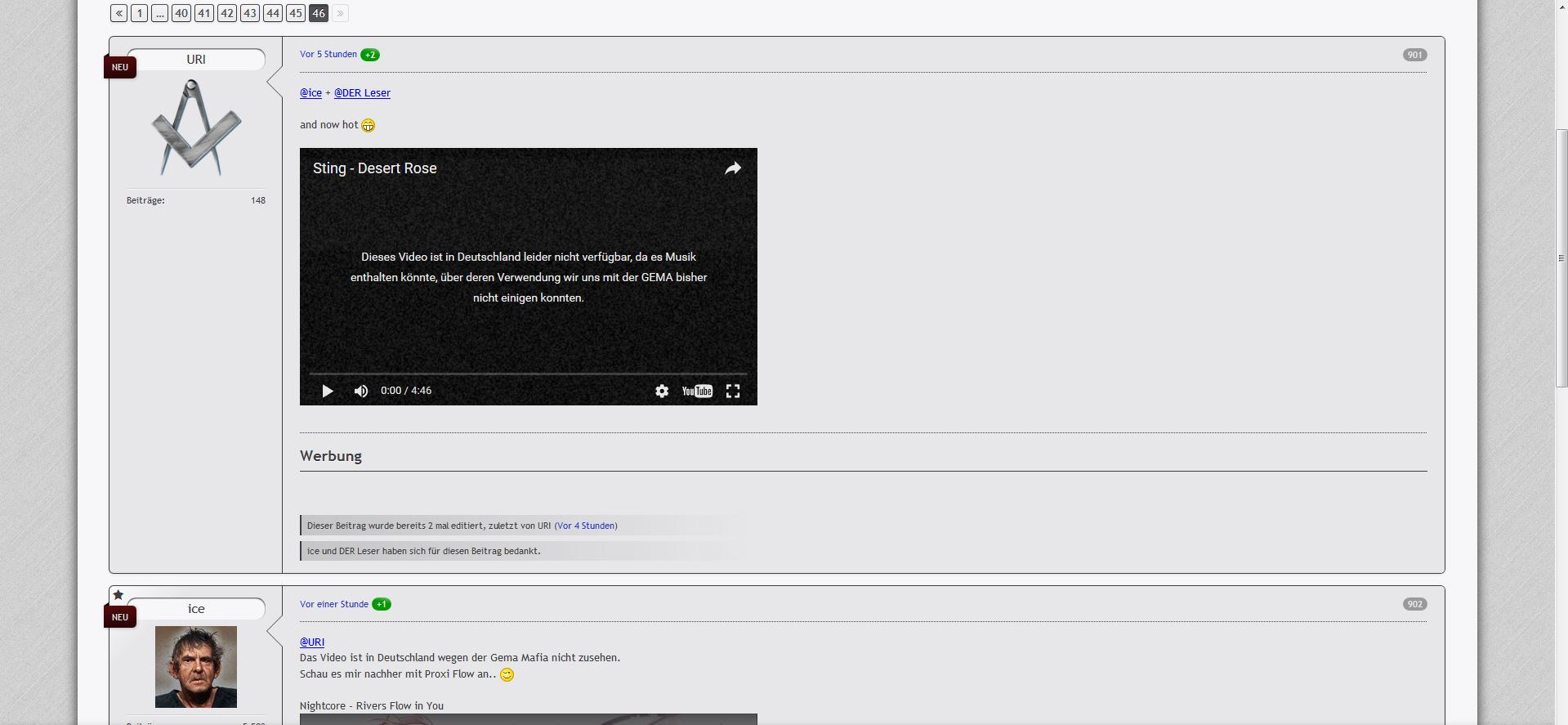This screenshot has height=725, width=1568.
Task: Go to page 43
Action: [x=250, y=13]
